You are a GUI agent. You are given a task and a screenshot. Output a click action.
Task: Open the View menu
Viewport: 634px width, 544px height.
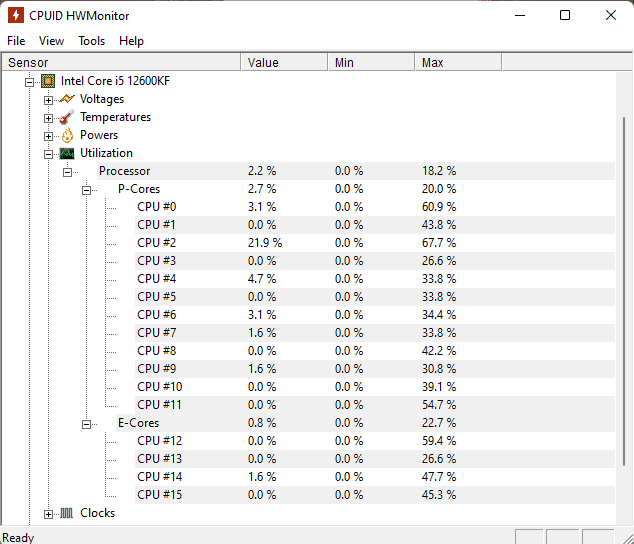pyautogui.click(x=51, y=41)
